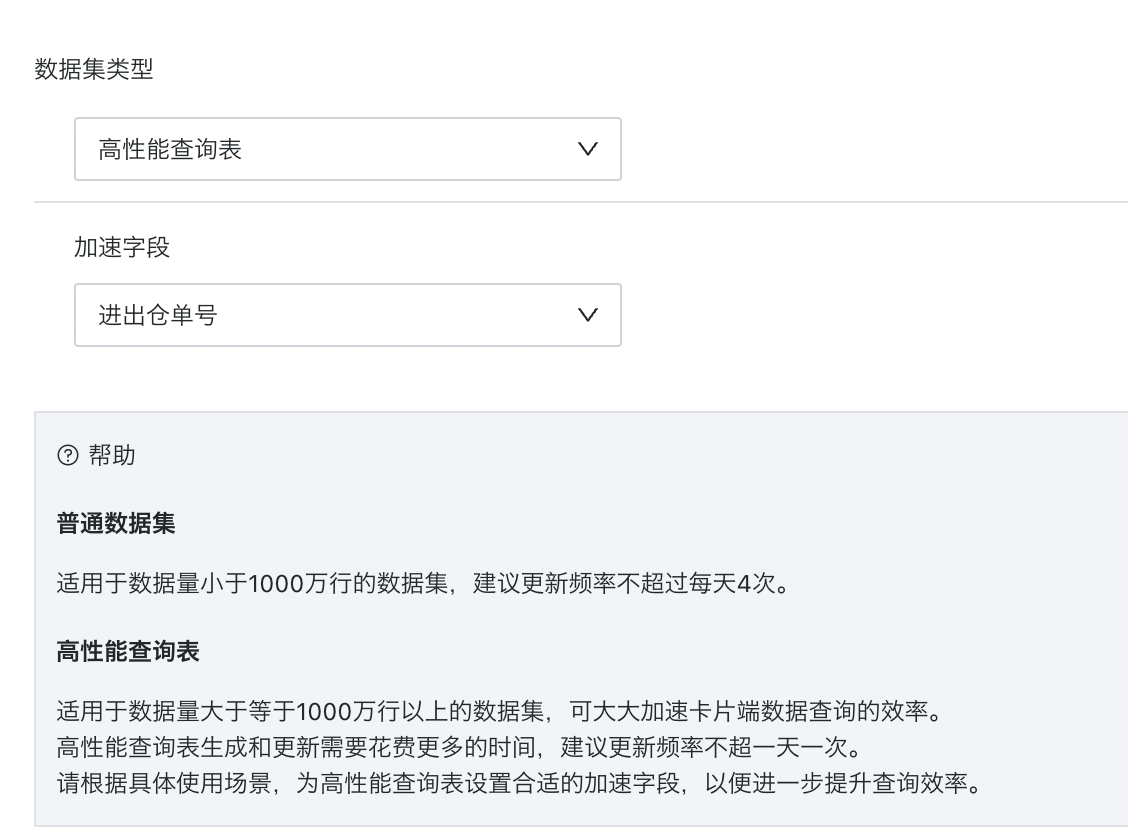Image resolution: width=1128 pixels, height=832 pixels.
Task: Click the 进出仓单号 text inside the selector
Action: pyautogui.click(x=158, y=315)
